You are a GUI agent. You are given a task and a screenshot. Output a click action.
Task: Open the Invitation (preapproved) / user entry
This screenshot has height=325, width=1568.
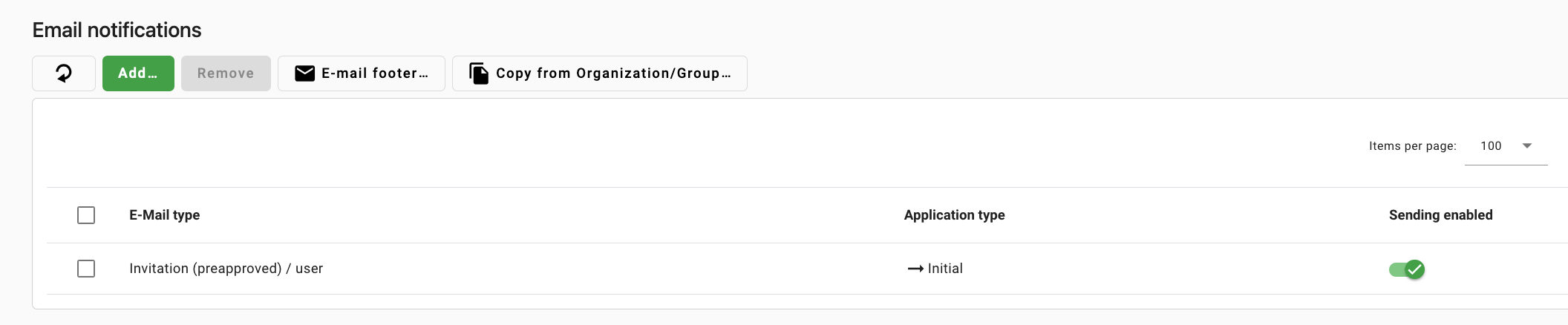pyautogui.click(x=226, y=269)
